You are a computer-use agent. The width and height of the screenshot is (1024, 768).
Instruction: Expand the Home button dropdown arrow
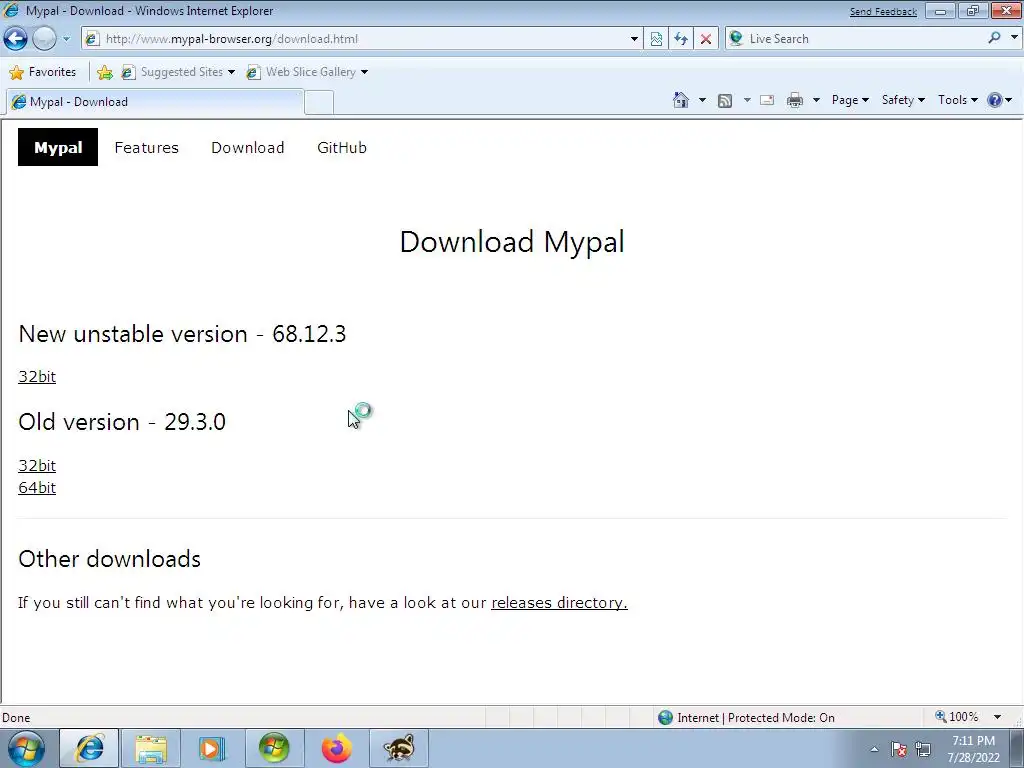pyautogui.click(x=702, y=100)
